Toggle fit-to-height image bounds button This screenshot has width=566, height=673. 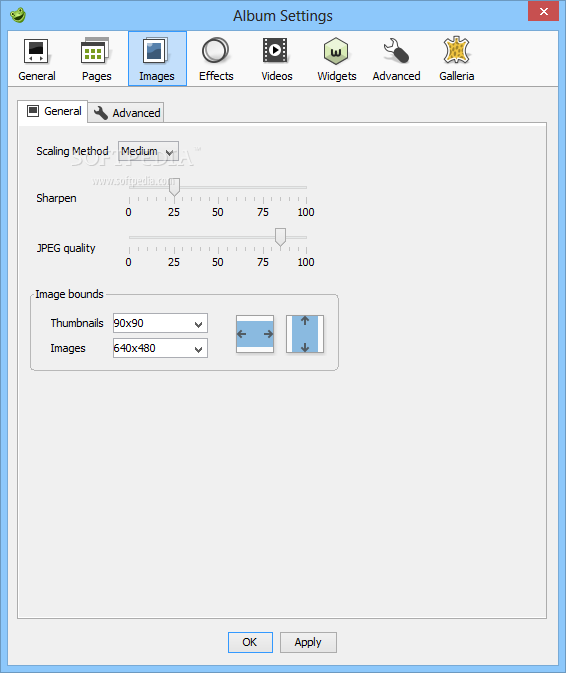coord(305,334)
